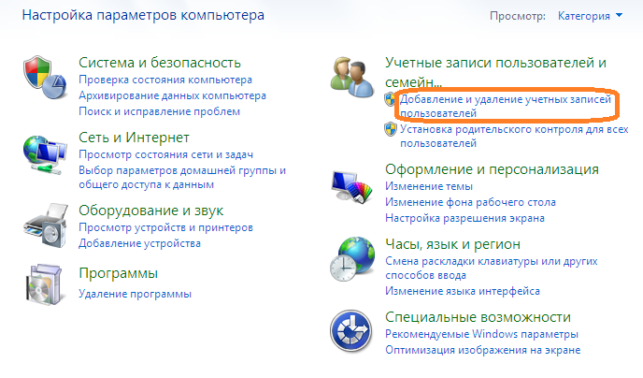Click Изменение языка интерфейса
The image size is (643, 378).
tap(462, 291)
